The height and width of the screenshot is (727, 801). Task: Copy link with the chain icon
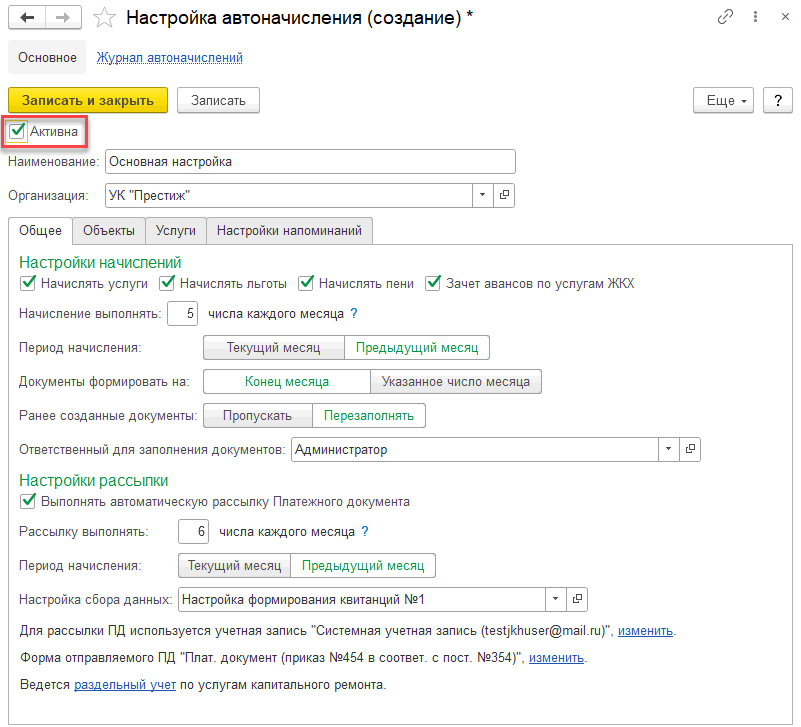[x=725, y=17]
